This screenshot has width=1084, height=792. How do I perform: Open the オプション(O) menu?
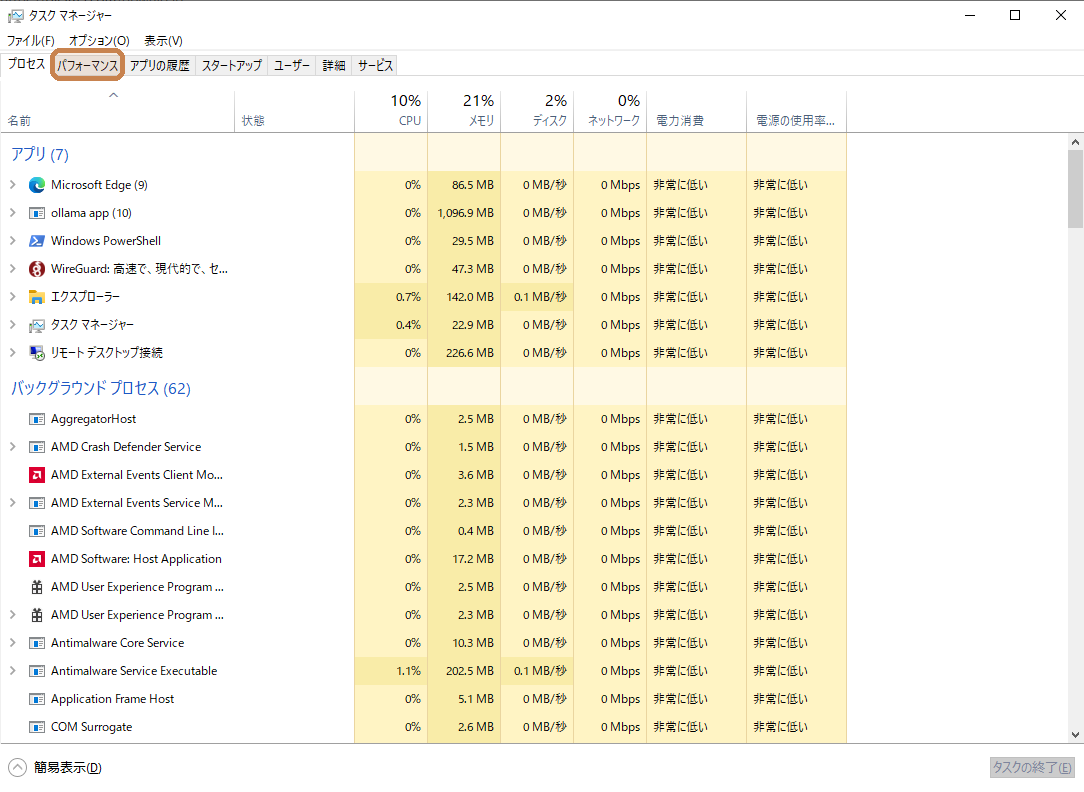[100, 41]
